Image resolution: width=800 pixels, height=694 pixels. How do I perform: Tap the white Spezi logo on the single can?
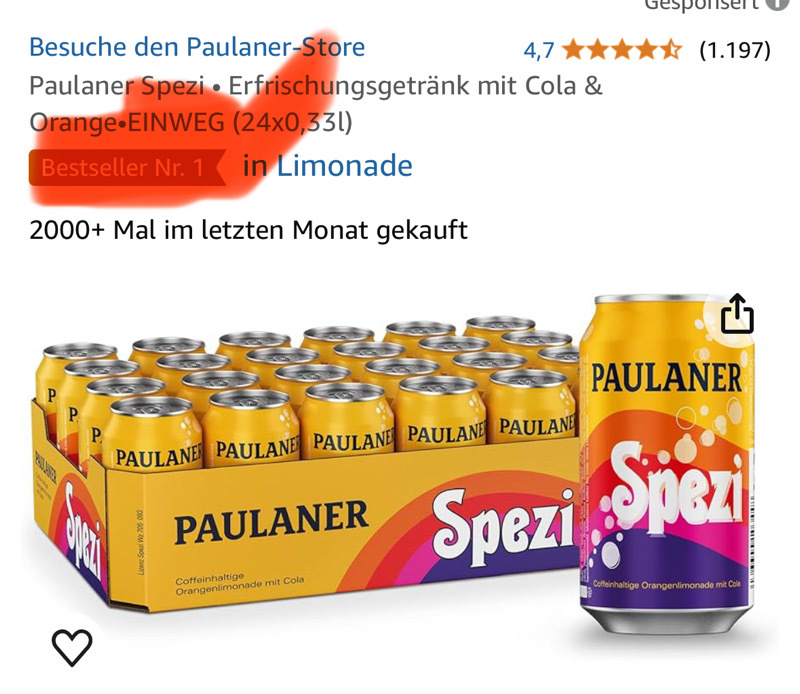click(676, 487)
